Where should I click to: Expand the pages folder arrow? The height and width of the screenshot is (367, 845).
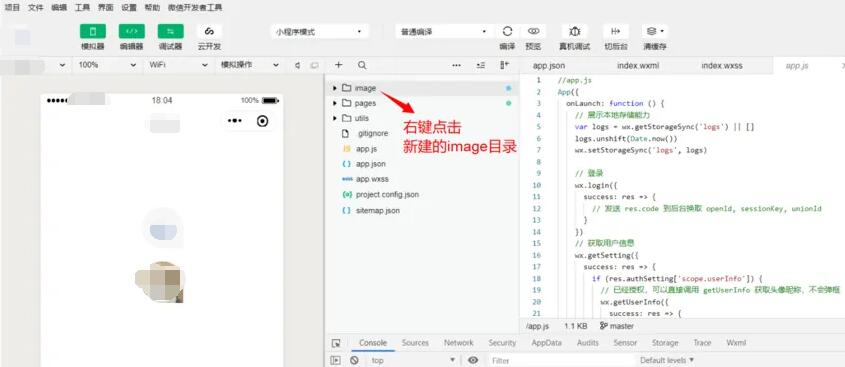(x=335, y=103)
